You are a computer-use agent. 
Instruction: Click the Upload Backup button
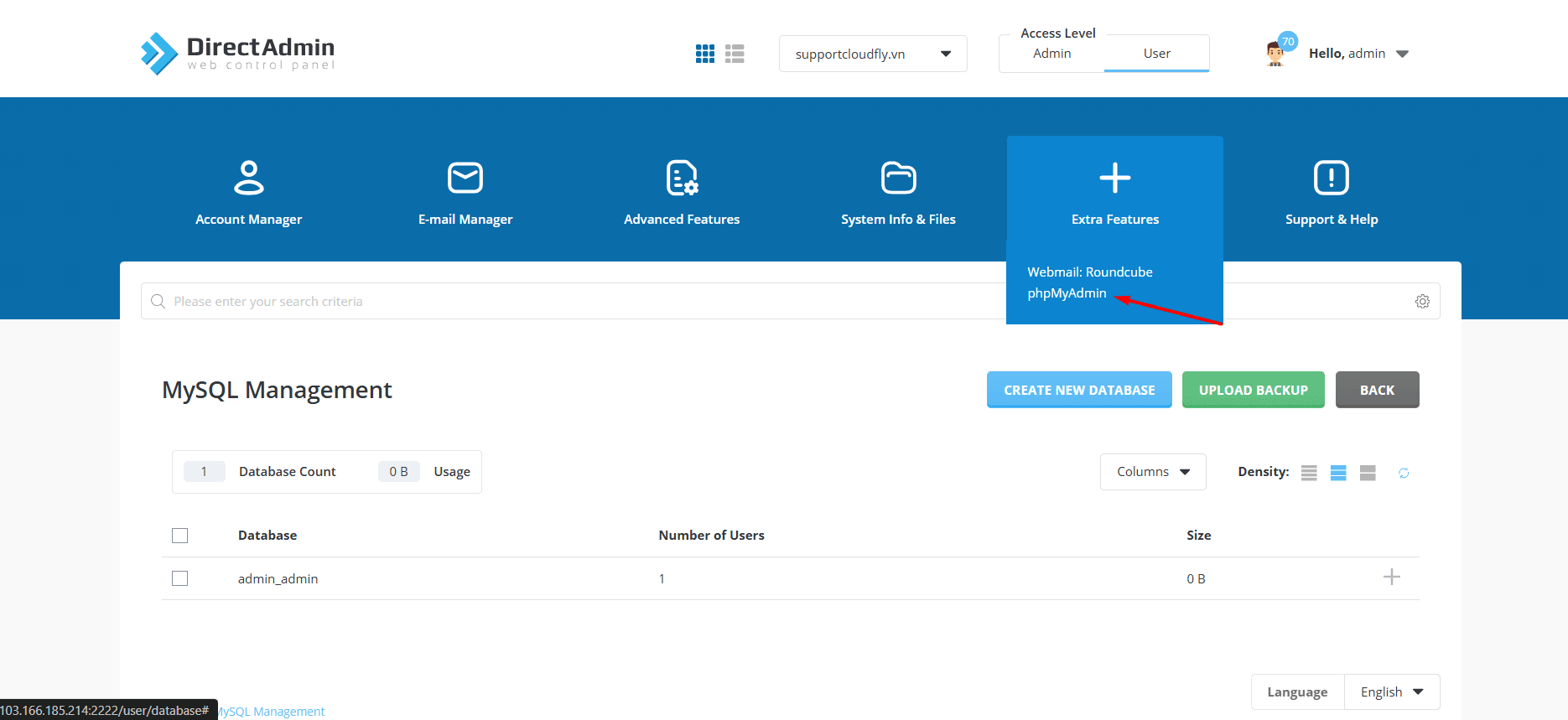pos(1253,390)
